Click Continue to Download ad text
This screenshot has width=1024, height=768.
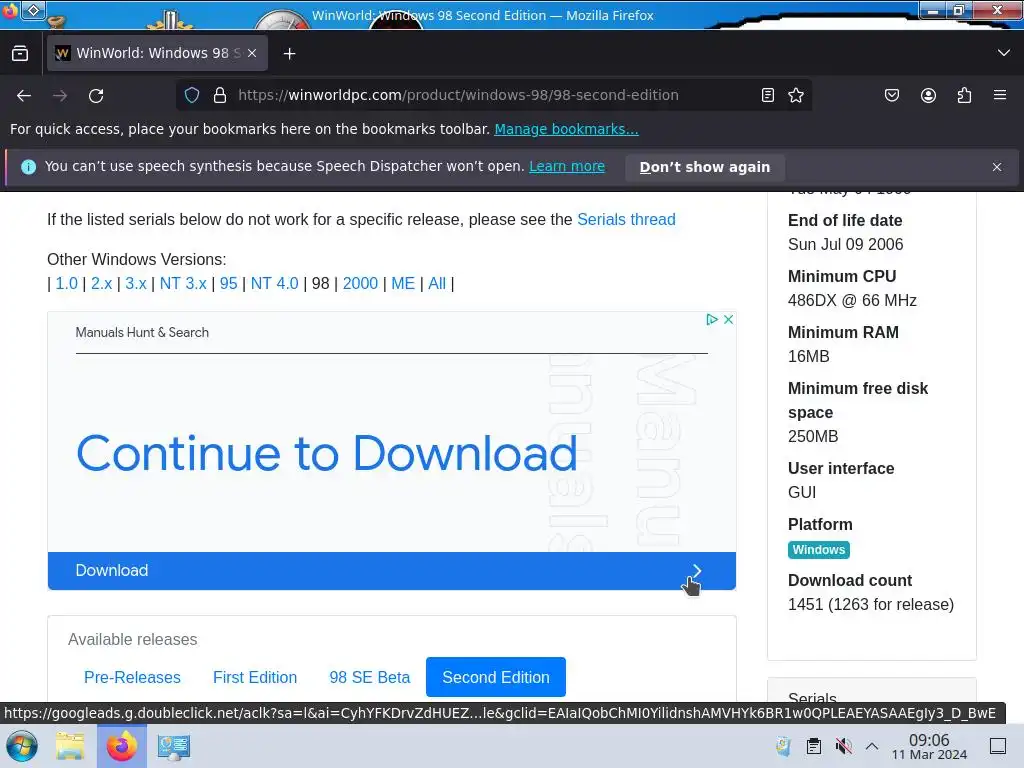(x=327, y=453)
